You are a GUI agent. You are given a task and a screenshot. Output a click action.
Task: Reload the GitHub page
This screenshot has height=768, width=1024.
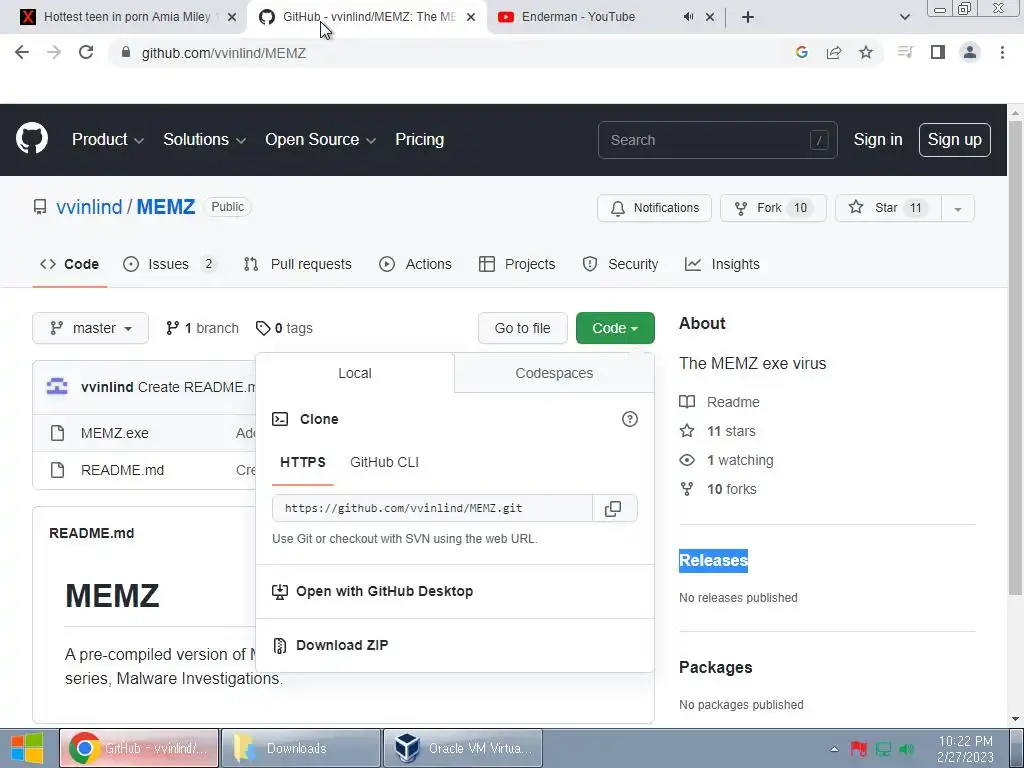click(x=86, y=52)
